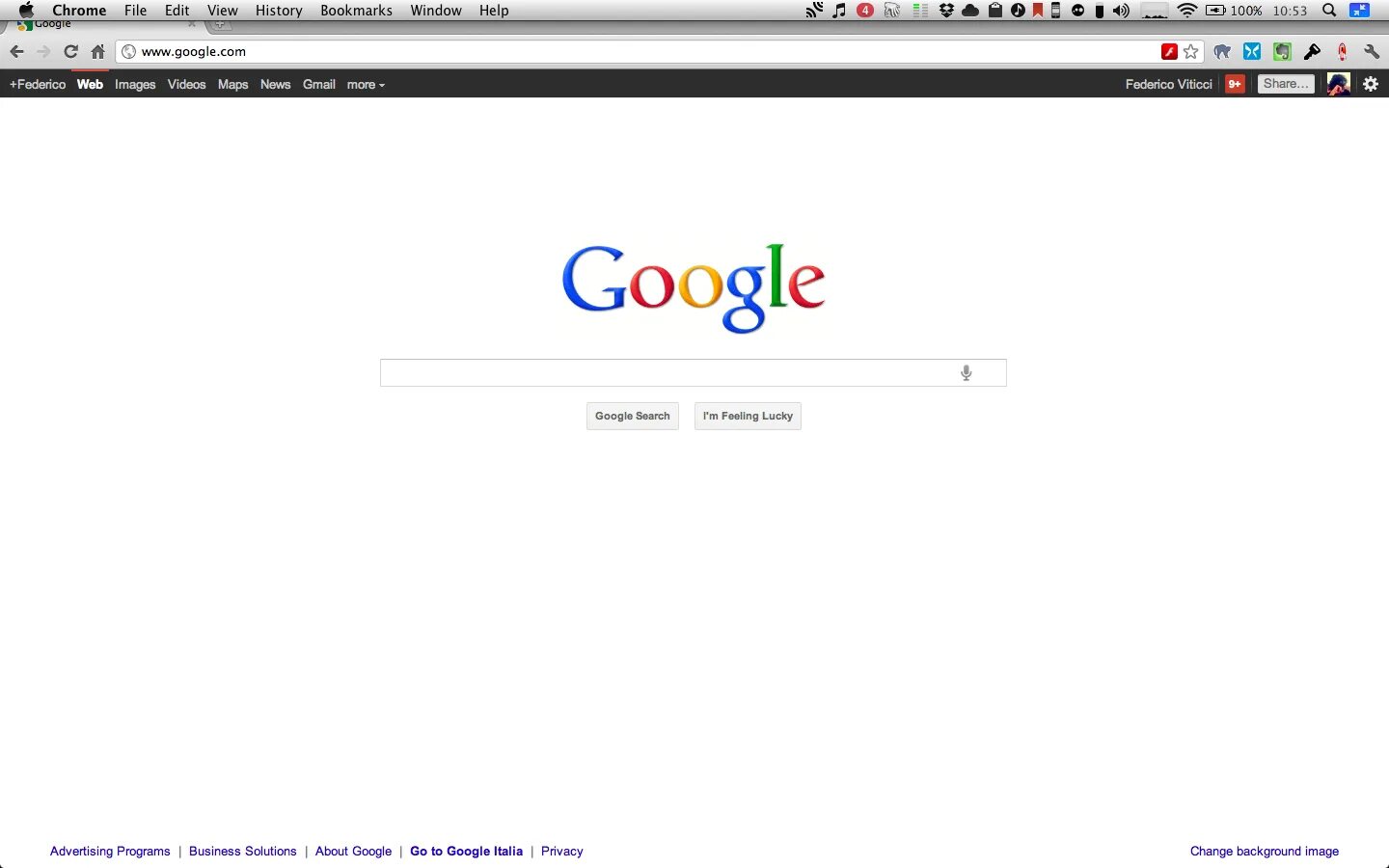
Task: Click the +Federico link
Action: point(38,85)
